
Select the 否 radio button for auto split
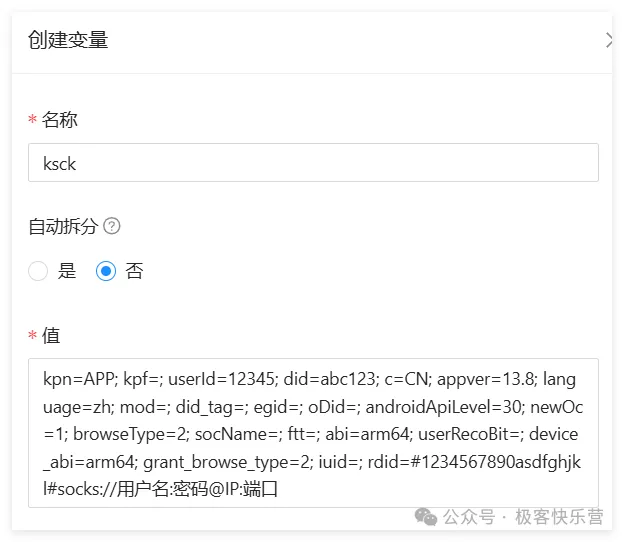(106, 271)
